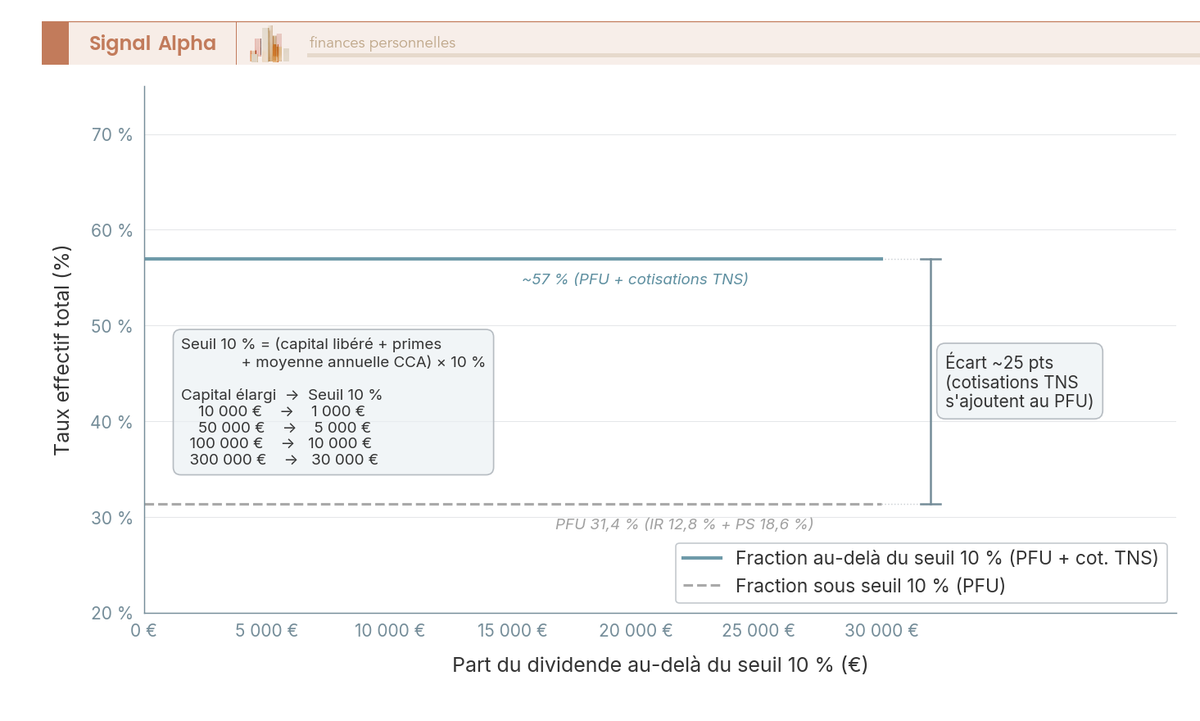Click the 10 000 € → 1 000 € row

click(281, 411)
